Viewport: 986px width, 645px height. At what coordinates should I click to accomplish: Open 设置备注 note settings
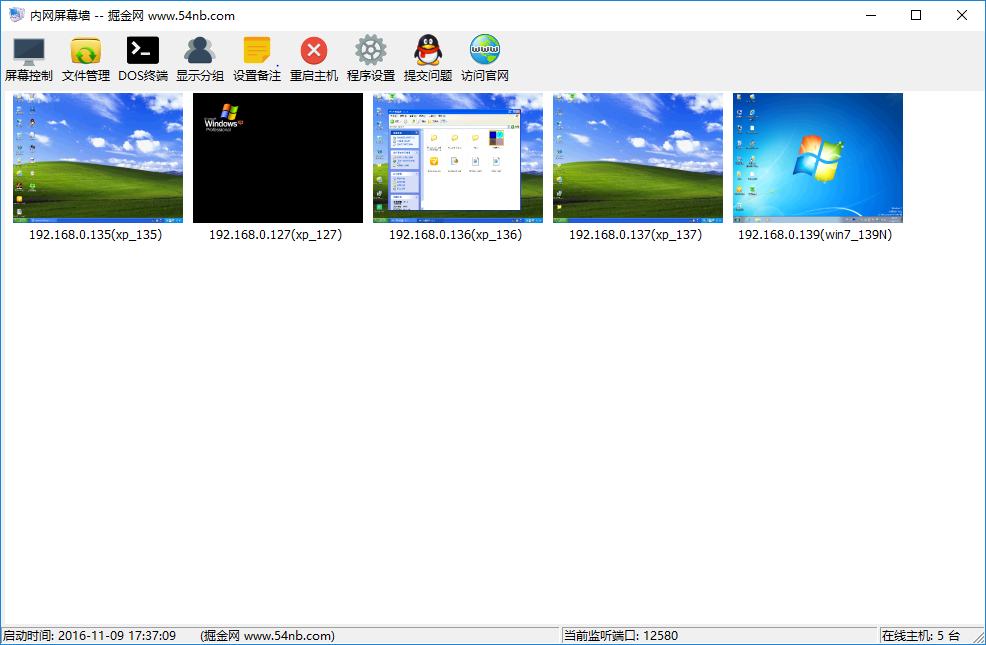(257, 59)
